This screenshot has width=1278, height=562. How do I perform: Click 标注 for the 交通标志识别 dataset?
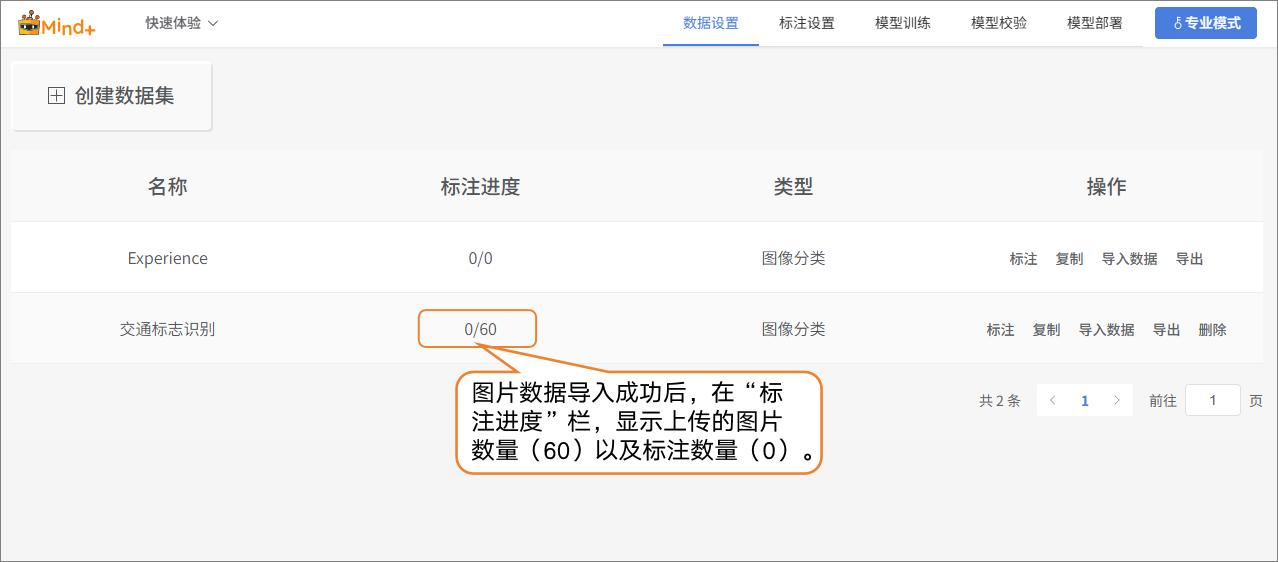click(1000, 330)
